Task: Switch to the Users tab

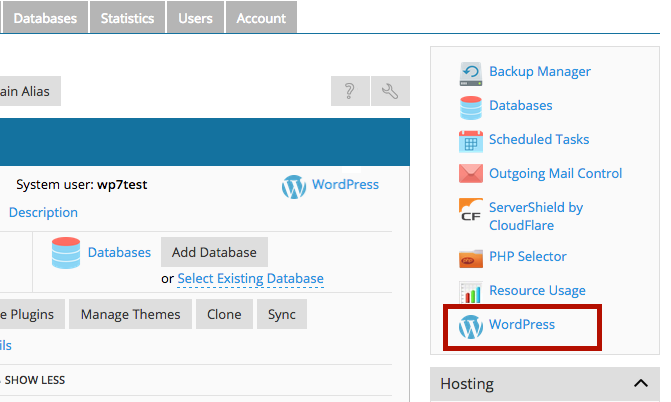Action: [x=195, y=17]
